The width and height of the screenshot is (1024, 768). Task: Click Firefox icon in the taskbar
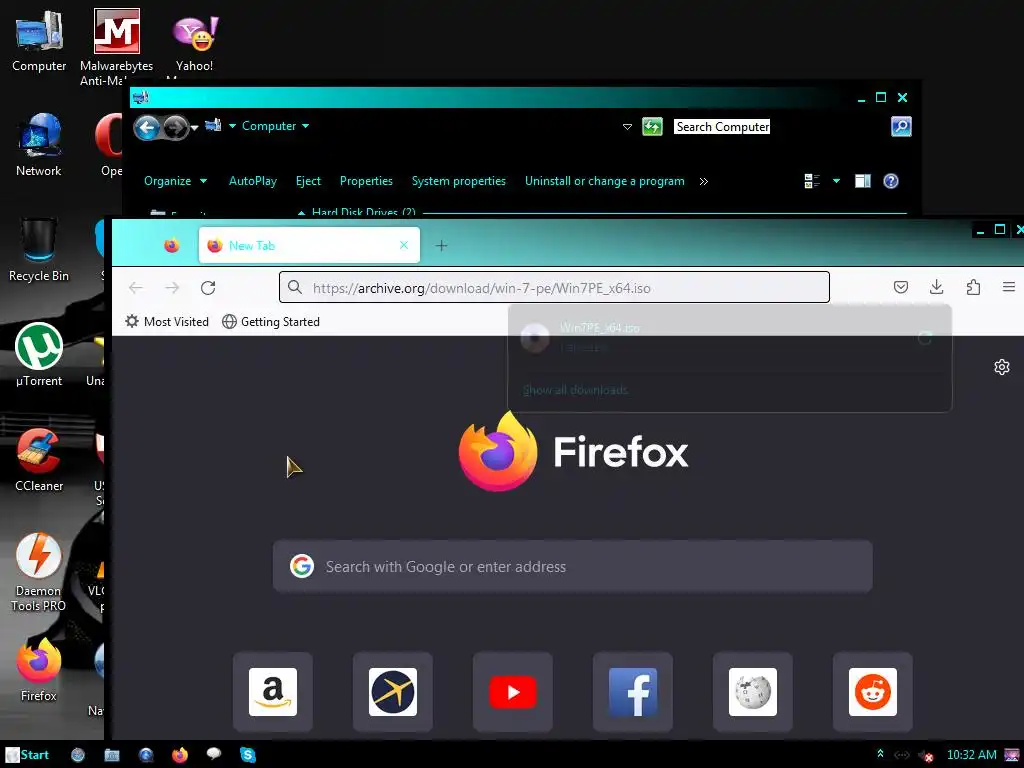tap(180, 755)
